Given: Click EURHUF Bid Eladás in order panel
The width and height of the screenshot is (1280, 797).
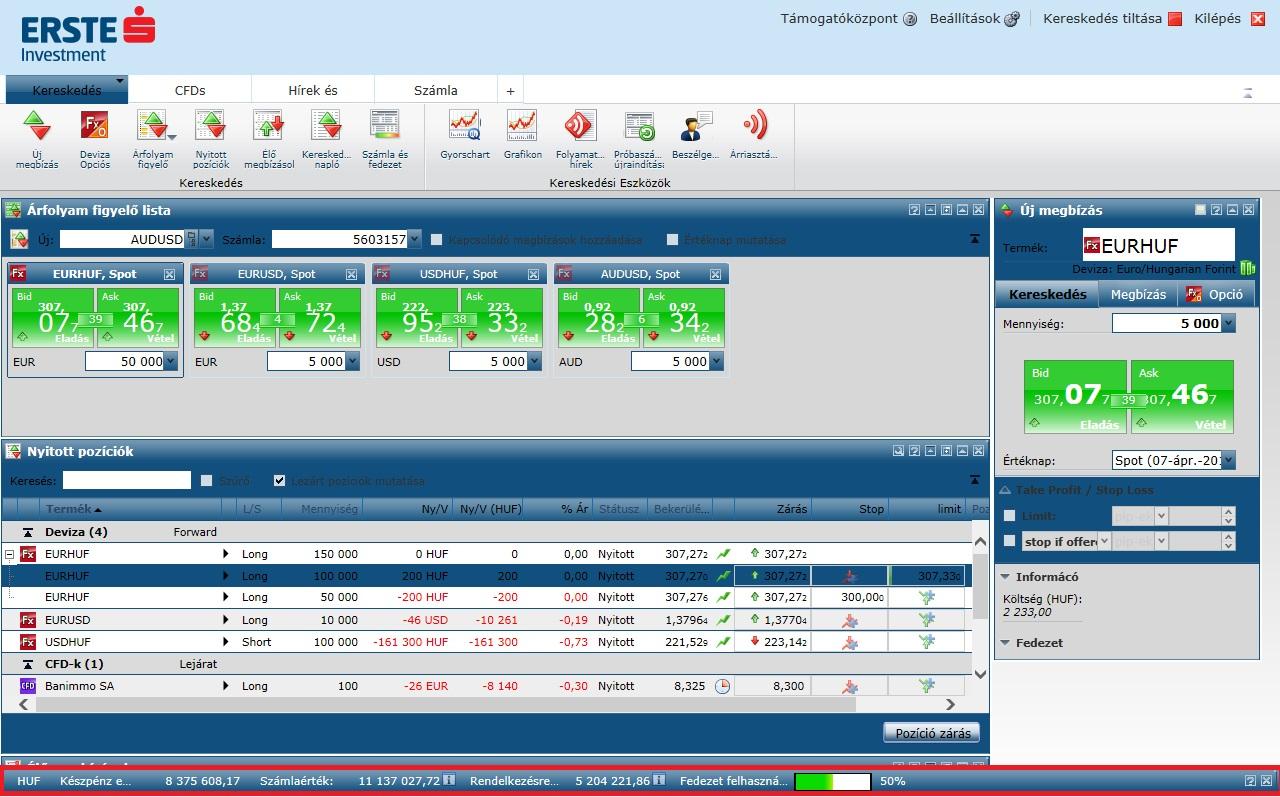Looking at the screenshot, I should [x=1075, y=397].
